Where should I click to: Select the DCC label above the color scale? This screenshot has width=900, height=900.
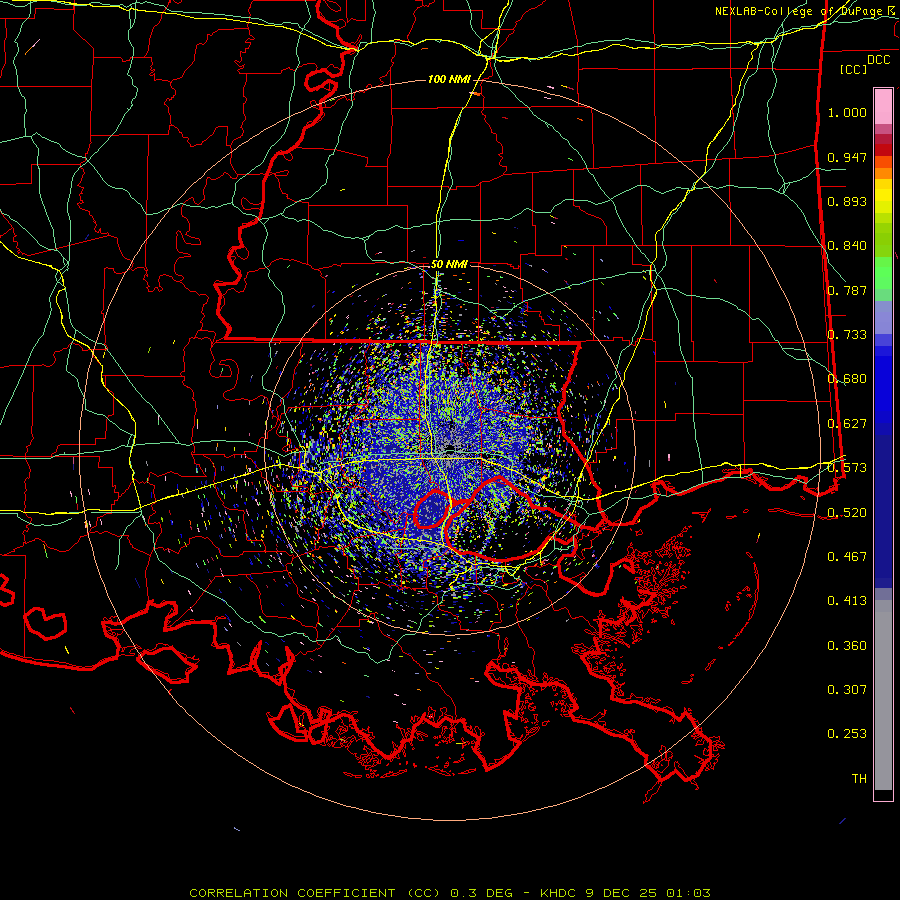pos(878,60)
